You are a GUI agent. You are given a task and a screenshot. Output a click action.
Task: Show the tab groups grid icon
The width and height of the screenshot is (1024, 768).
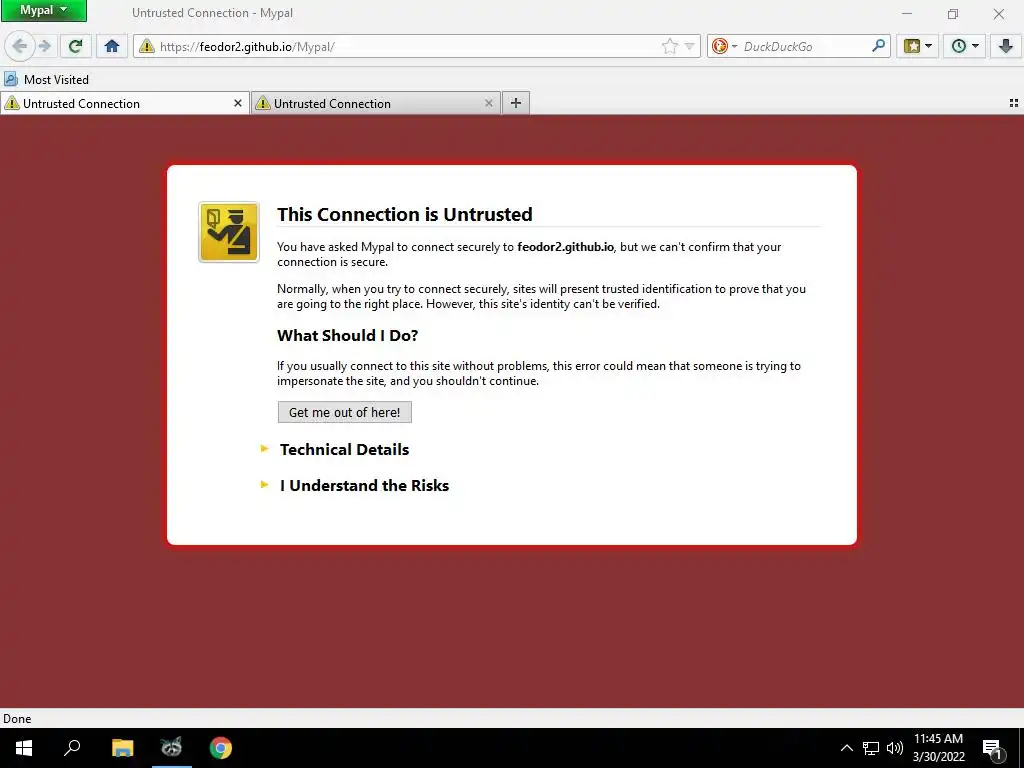coord(1014,103)
